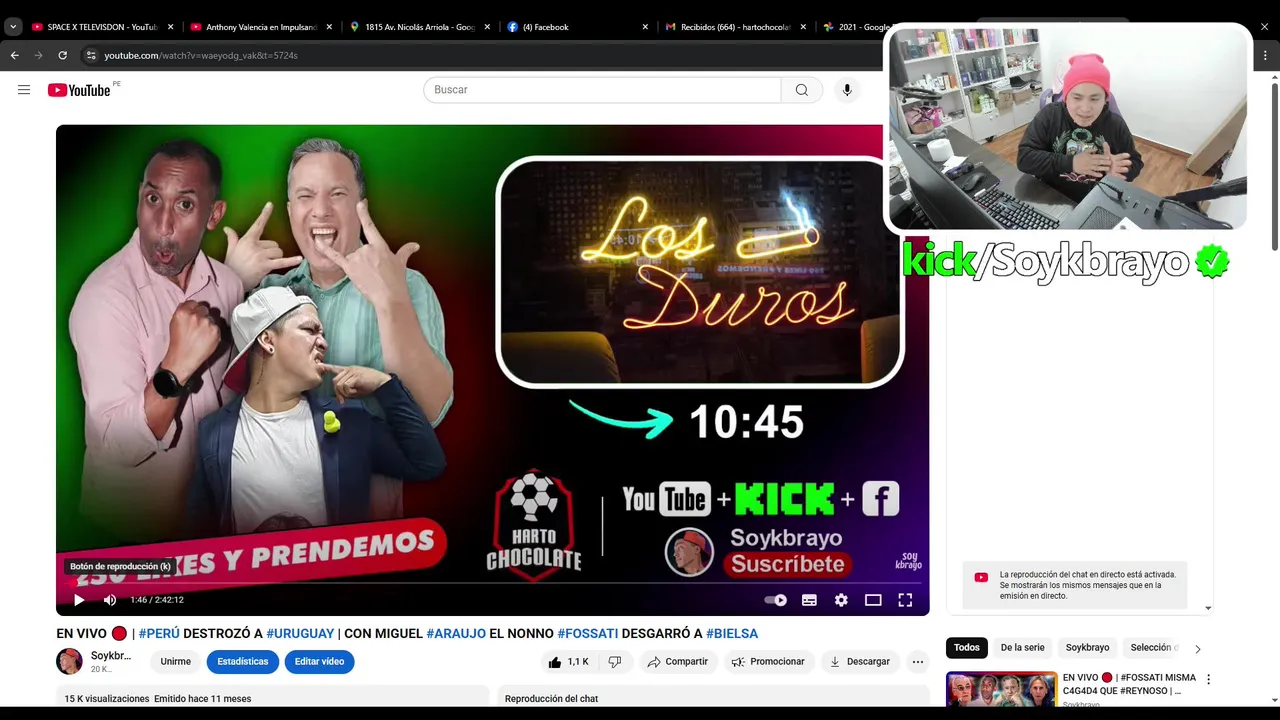The image size is (1280, 720).
Task: Close the SPACE X TELEVISDON tab
Action: (x=170, y=27)
